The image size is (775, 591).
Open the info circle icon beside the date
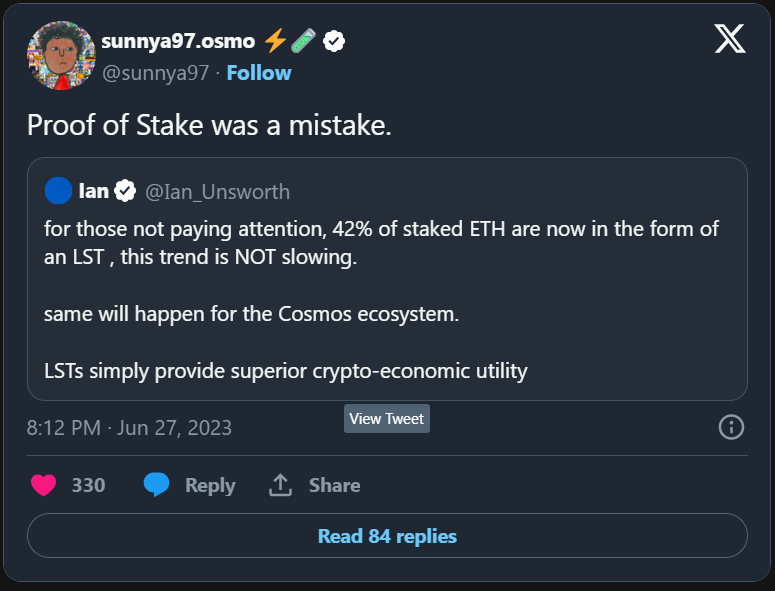coord(731,428)
